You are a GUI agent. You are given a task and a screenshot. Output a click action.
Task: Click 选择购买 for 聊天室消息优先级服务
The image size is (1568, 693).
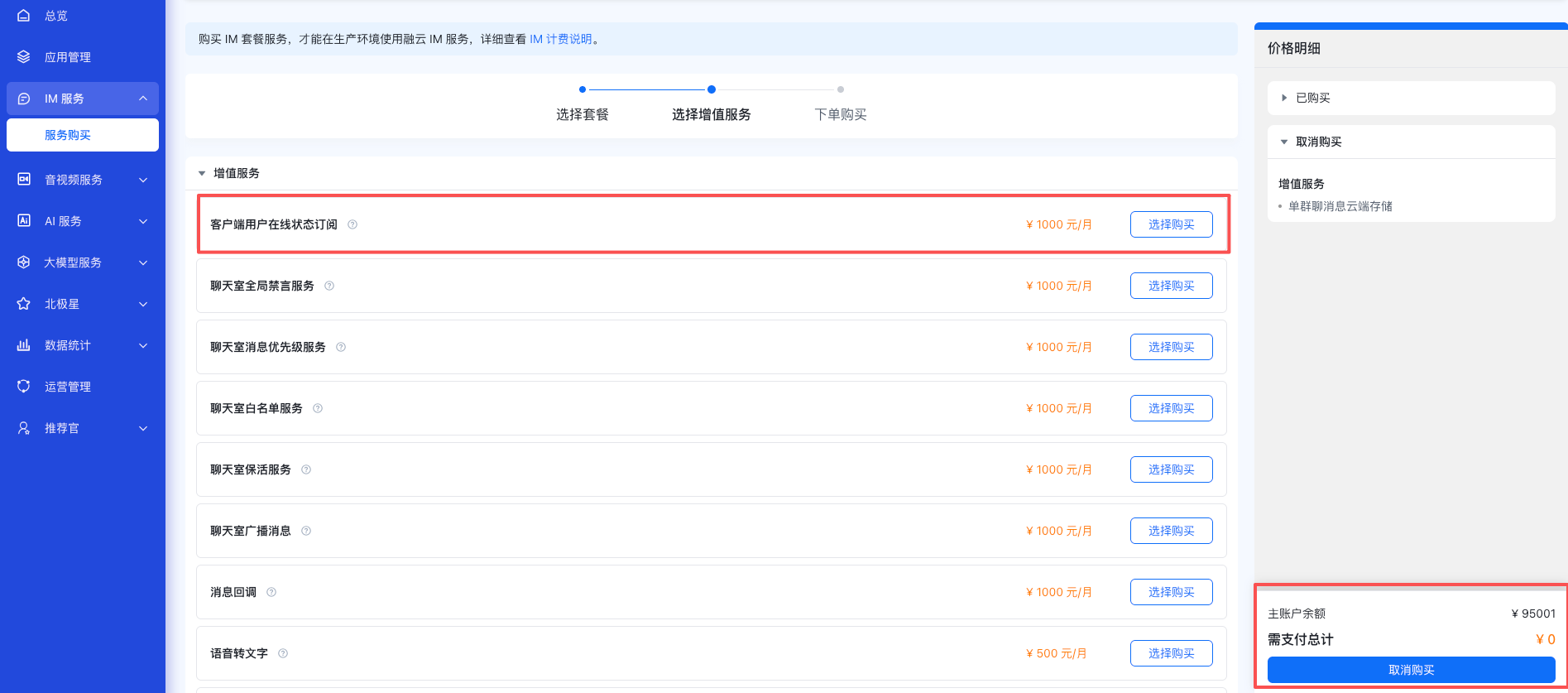[1172, 347]
